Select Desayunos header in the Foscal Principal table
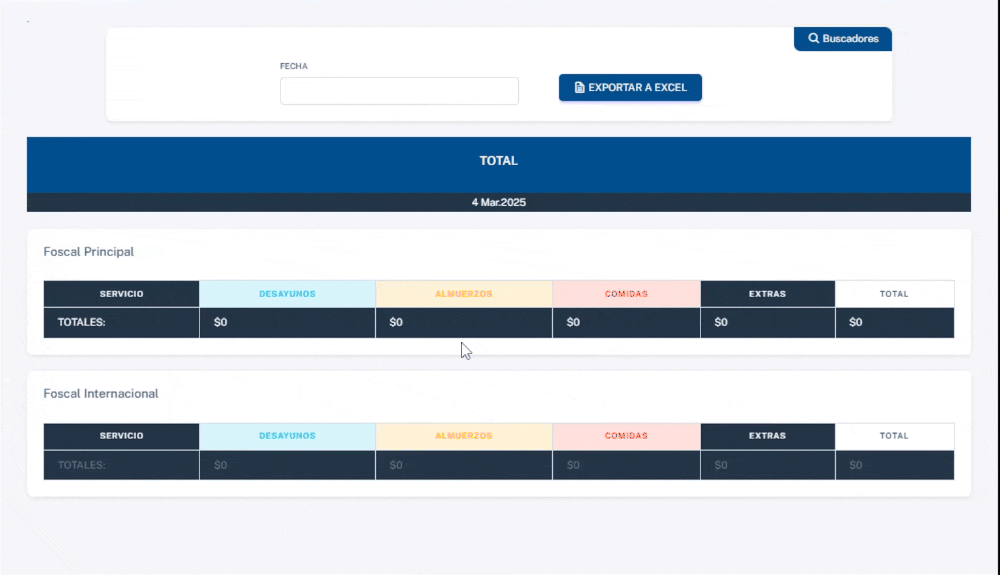The height and width of the screenshot is (575, 1000). click(287, 294)
